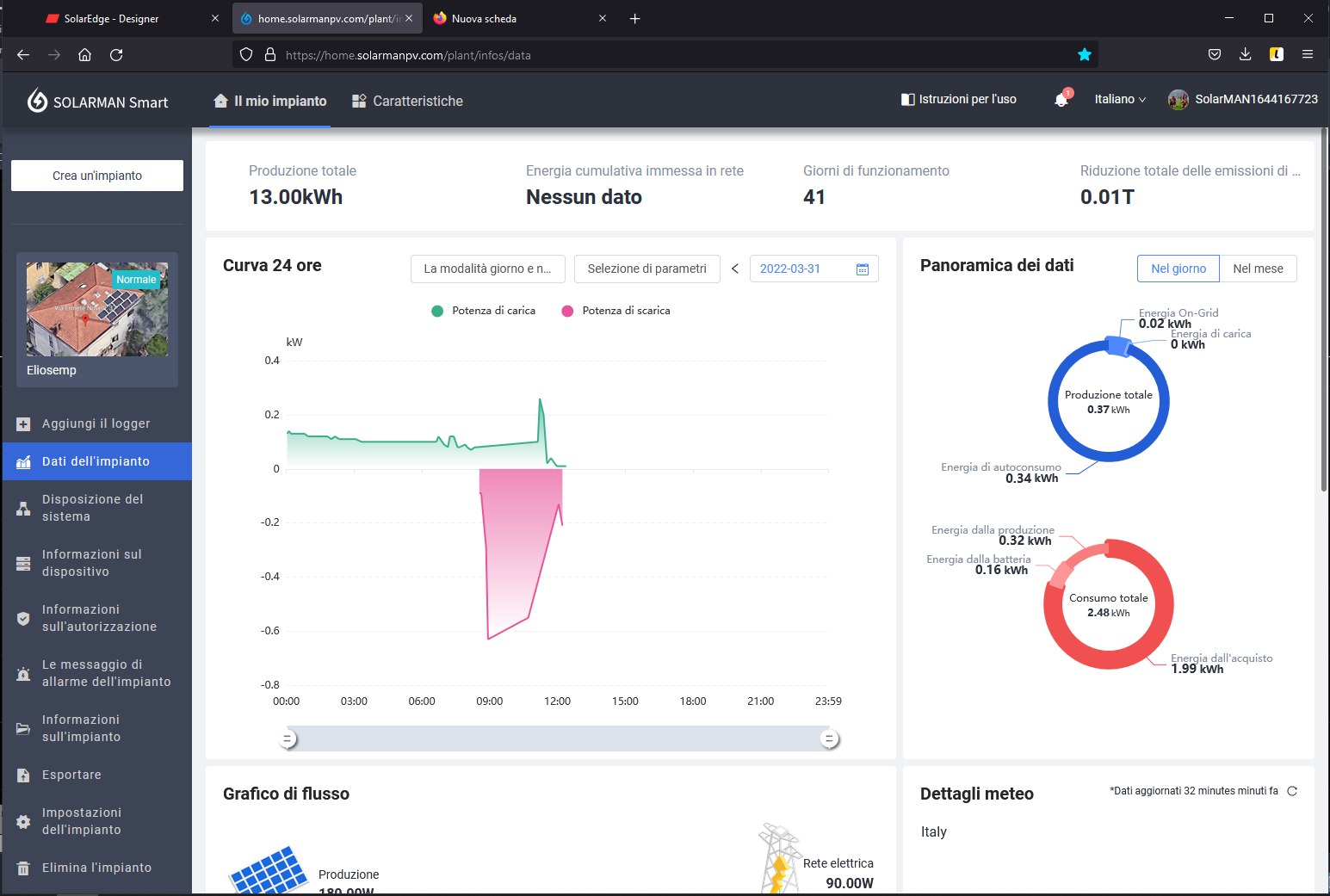Refresh weather data in Dettagli meteo
Viewport: 1330px width, 896px height.
(x=1291, y=791)
